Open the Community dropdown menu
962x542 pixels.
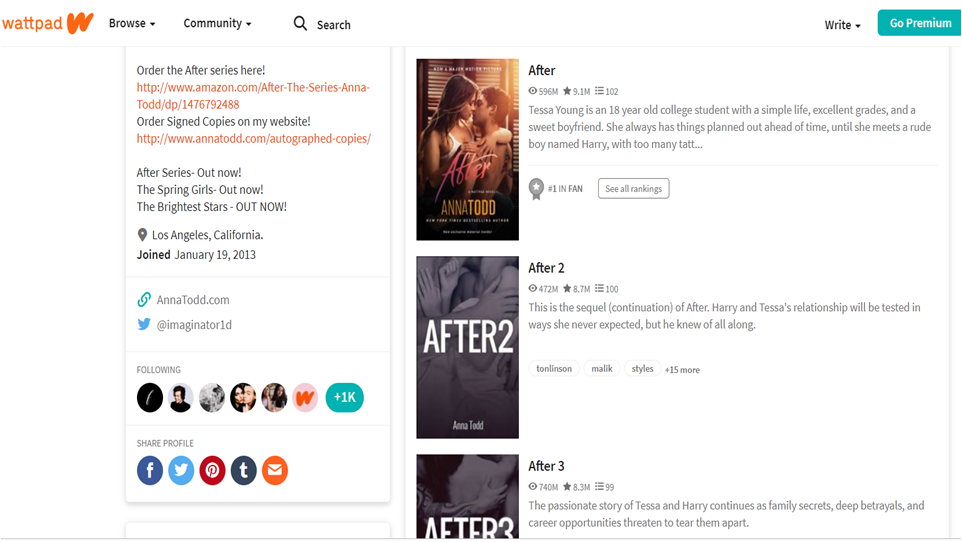[217, 23]
